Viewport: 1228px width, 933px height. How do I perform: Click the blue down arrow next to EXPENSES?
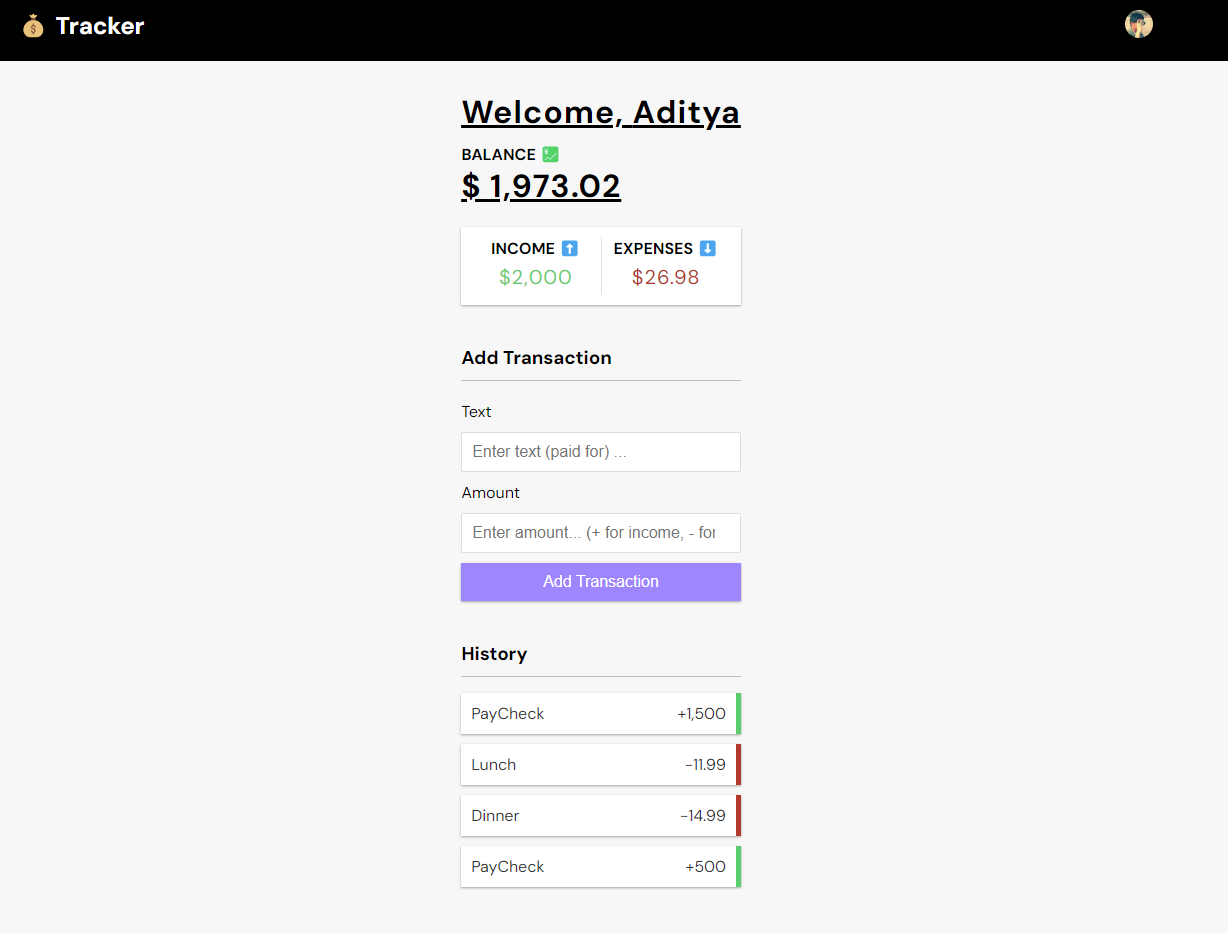click(x=708, y=248)
